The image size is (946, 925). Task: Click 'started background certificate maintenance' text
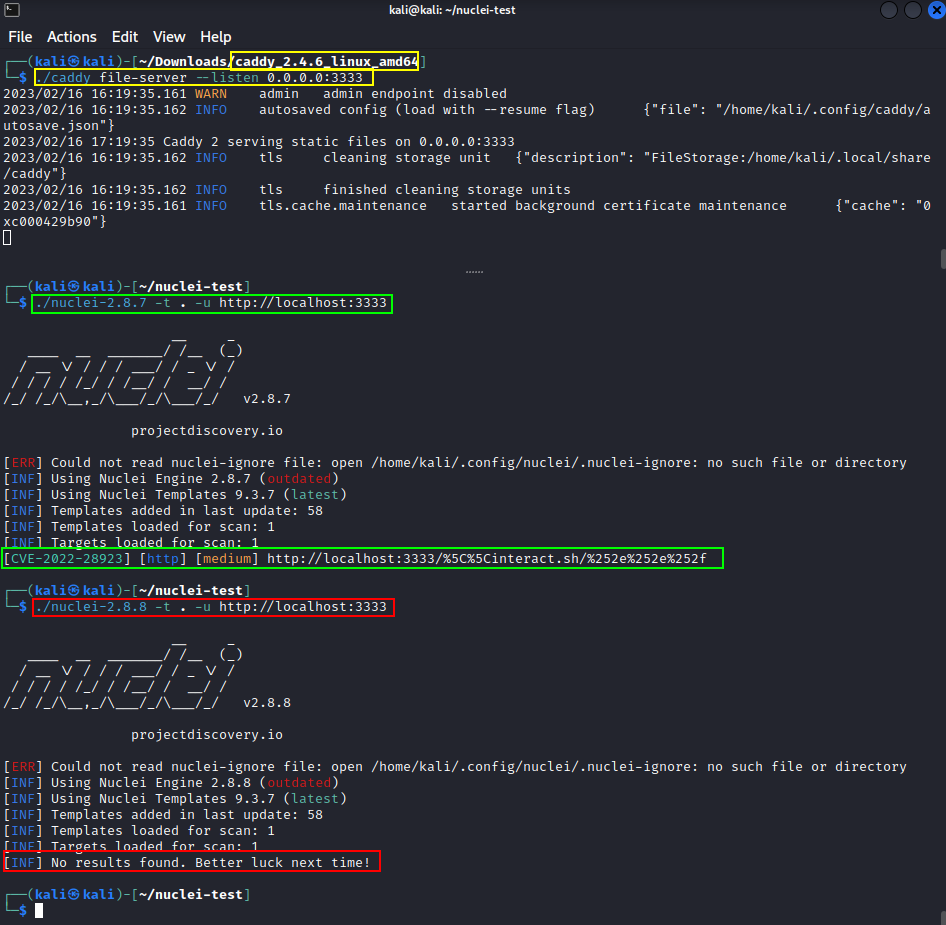tap(619, 206)
